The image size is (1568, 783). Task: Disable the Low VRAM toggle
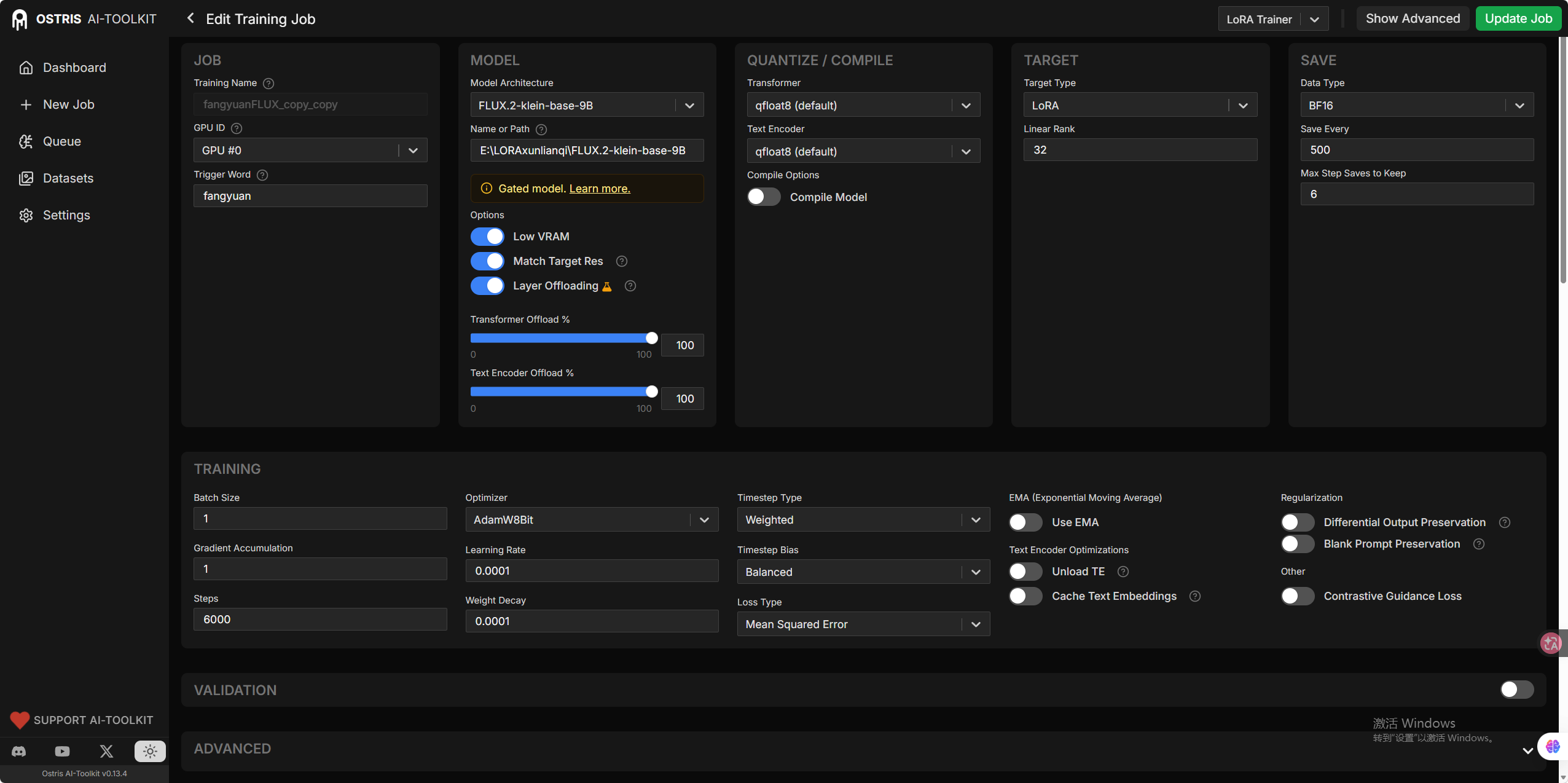487,237
